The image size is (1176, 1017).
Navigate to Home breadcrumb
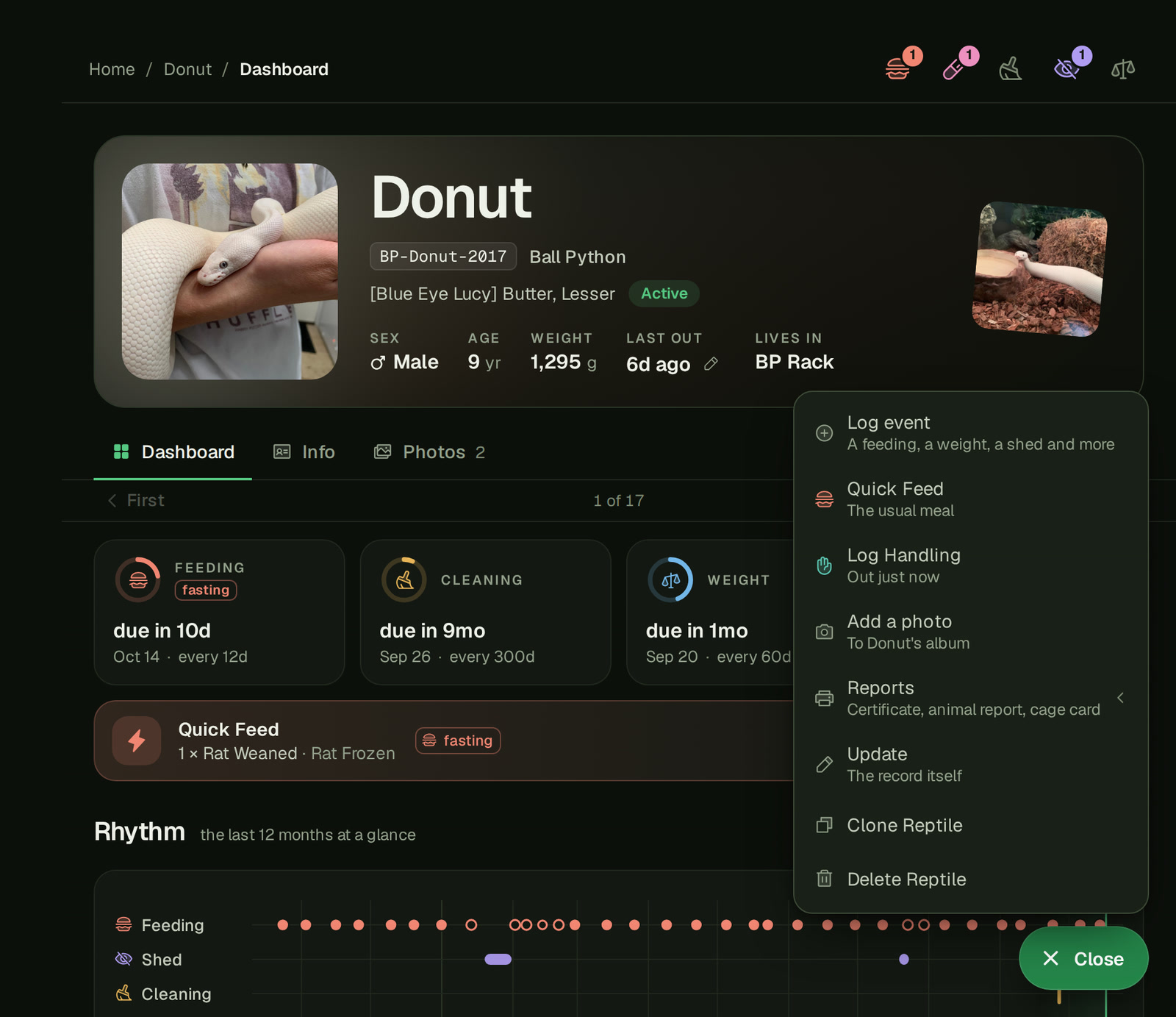[112, 69]
